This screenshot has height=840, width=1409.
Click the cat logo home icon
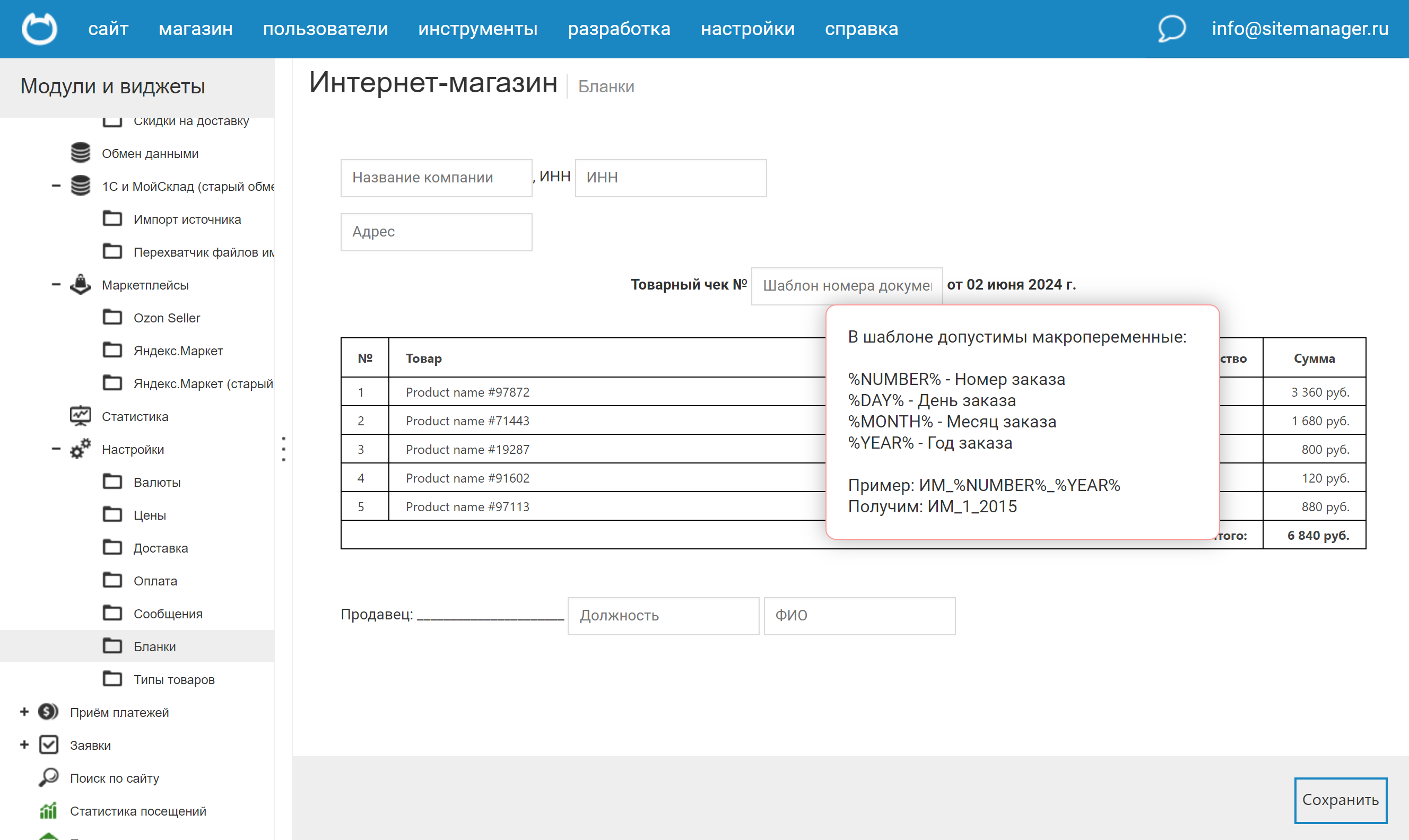pyautogui.click(x=39, y=28)
